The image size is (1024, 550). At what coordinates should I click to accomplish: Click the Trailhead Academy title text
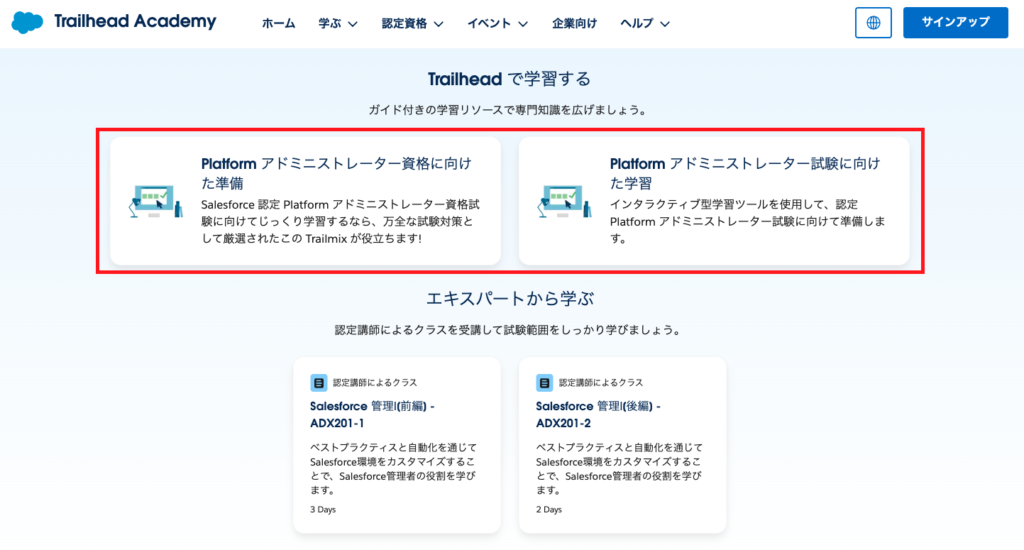click(x=135, y=22)
